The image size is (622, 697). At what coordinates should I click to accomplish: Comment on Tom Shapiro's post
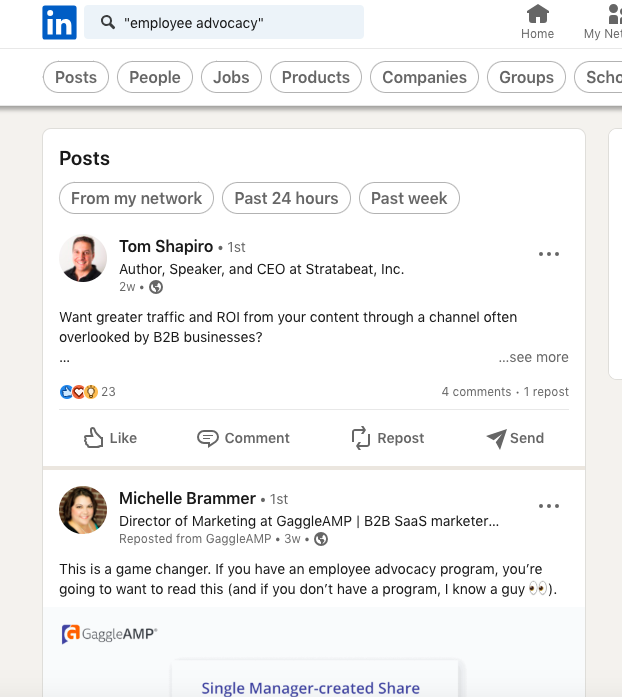tap(243, 438)
